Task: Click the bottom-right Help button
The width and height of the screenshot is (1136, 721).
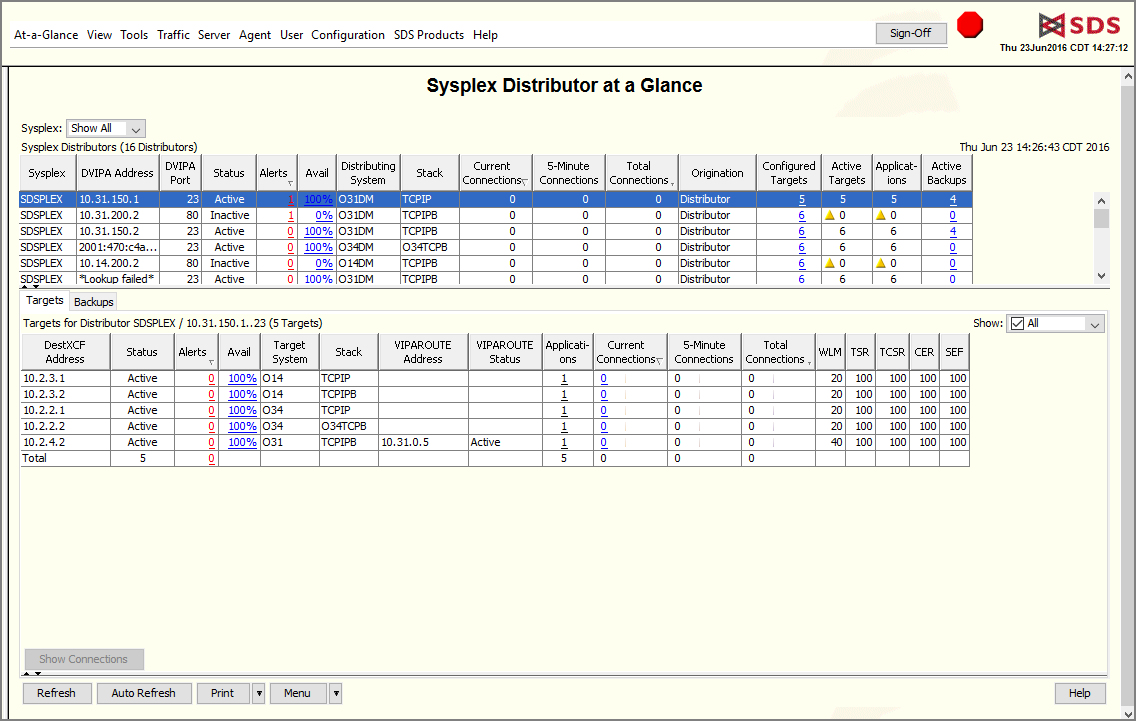Action: [x=1079, y=693]
